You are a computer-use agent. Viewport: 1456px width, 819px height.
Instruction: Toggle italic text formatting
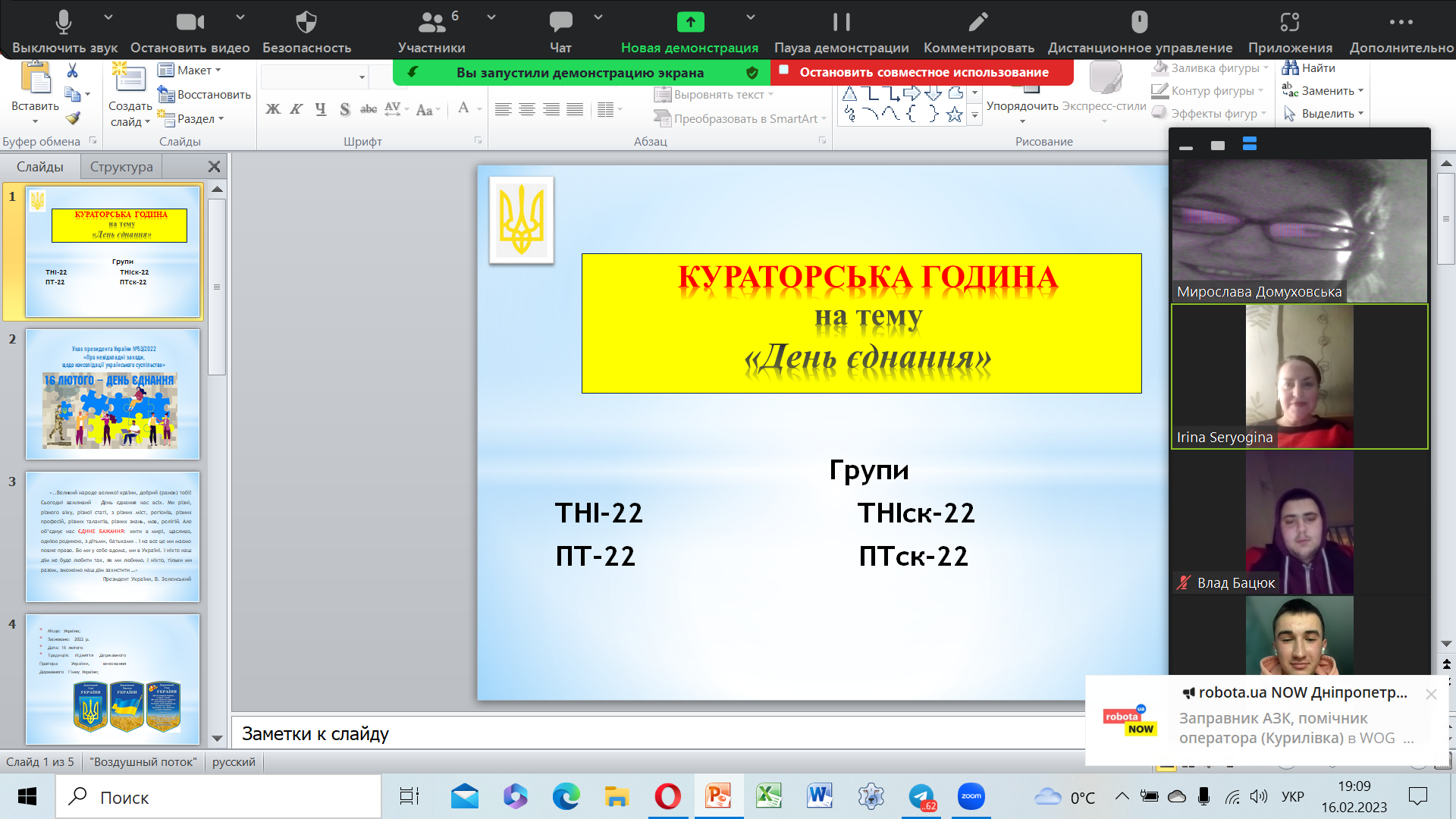point(297,109)
